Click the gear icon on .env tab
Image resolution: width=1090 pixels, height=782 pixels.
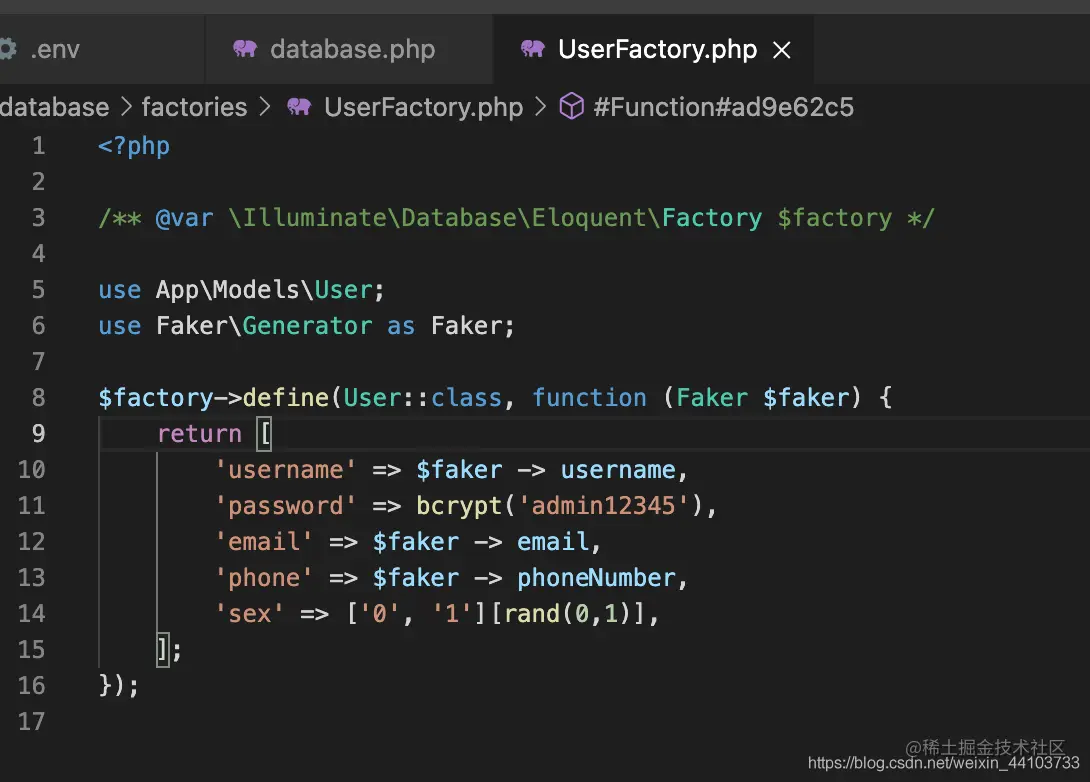click(8, 49)
